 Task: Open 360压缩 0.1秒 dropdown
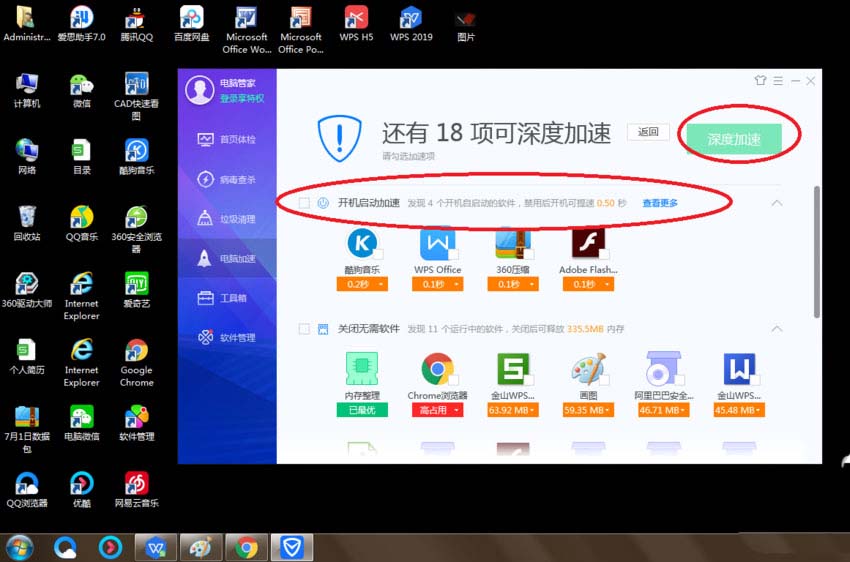(513, 285)
